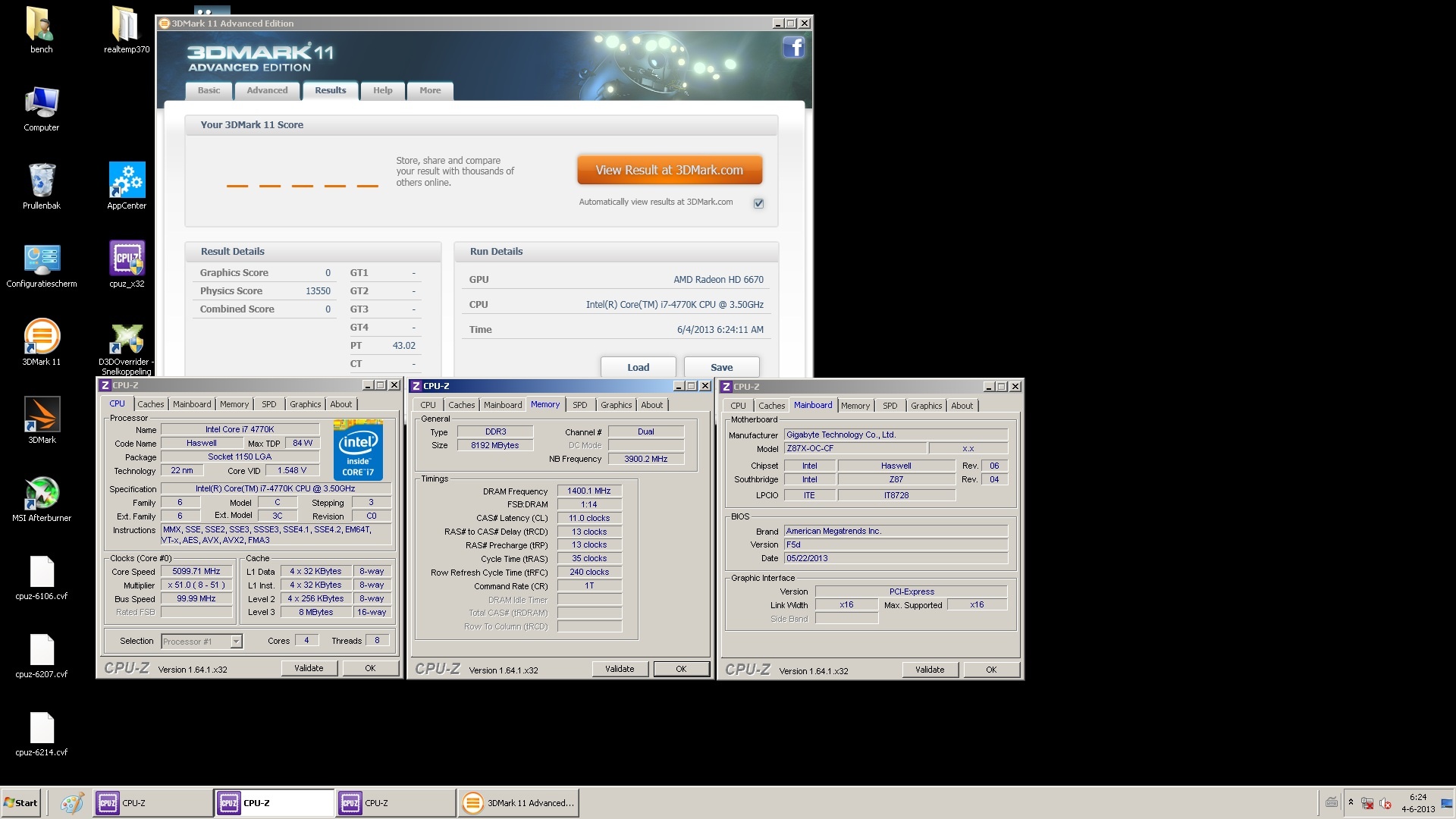Click the Facebook icon in 3DMark header
Image resolution: width=1456 pixels, height=819 pixels.
tap(793, 48)
